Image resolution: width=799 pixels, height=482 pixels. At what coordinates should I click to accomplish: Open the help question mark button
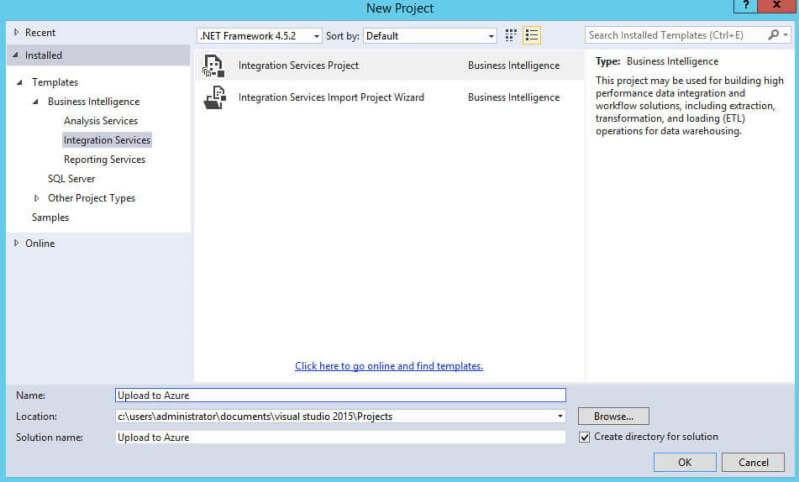pos(746,6)
